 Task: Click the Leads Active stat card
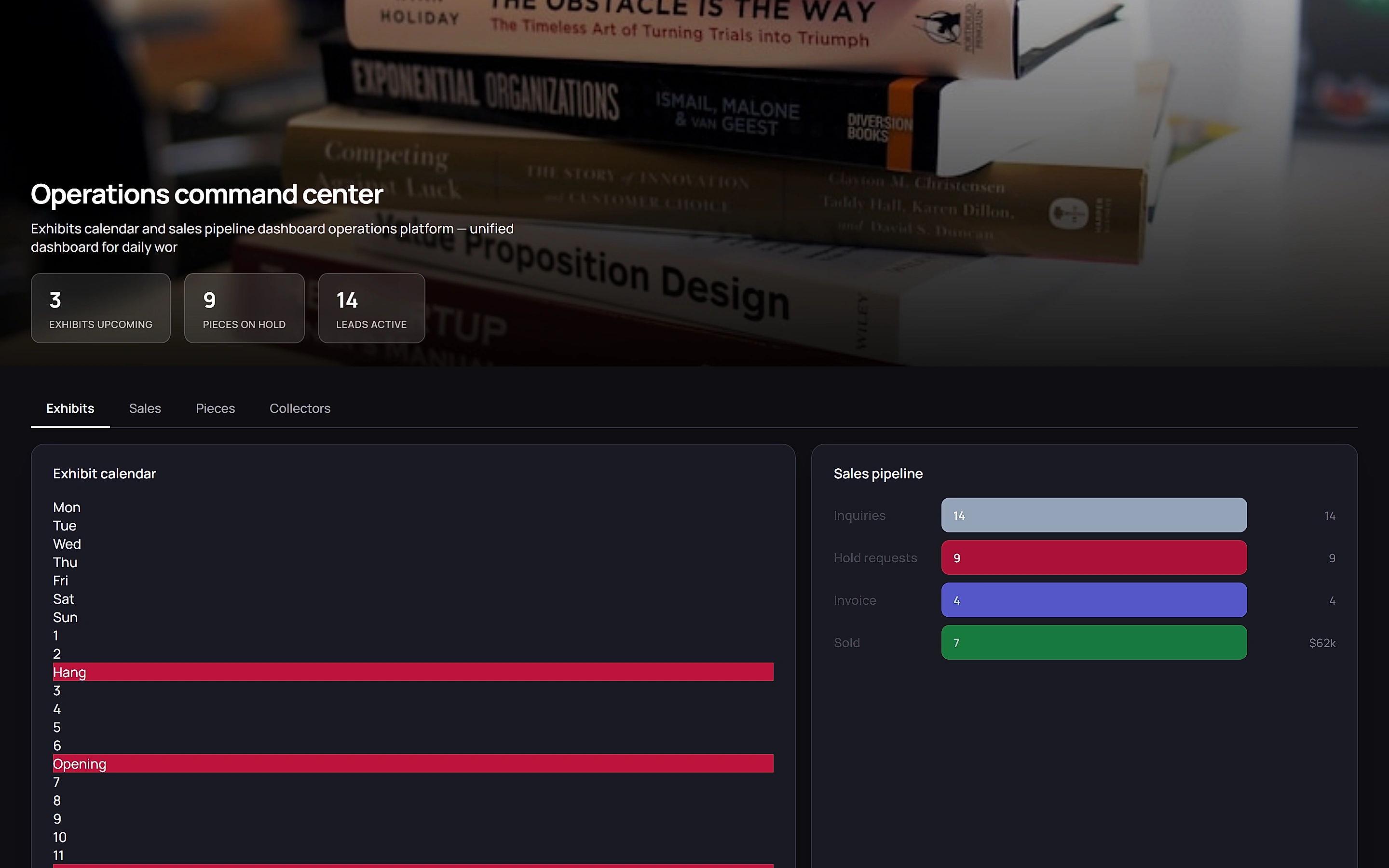click(371, 308)
